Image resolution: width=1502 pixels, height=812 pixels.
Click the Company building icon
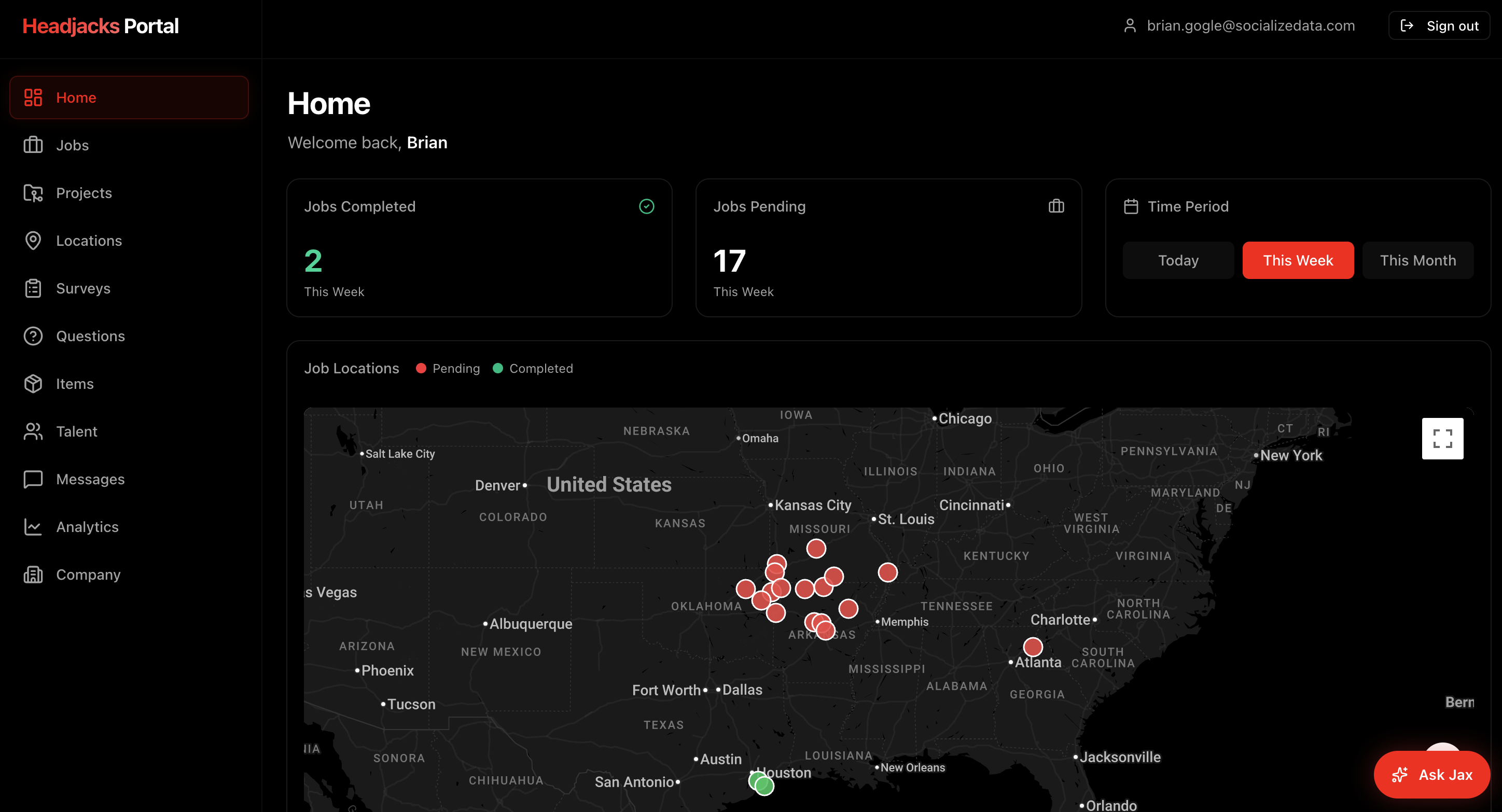tap(33, 575)
